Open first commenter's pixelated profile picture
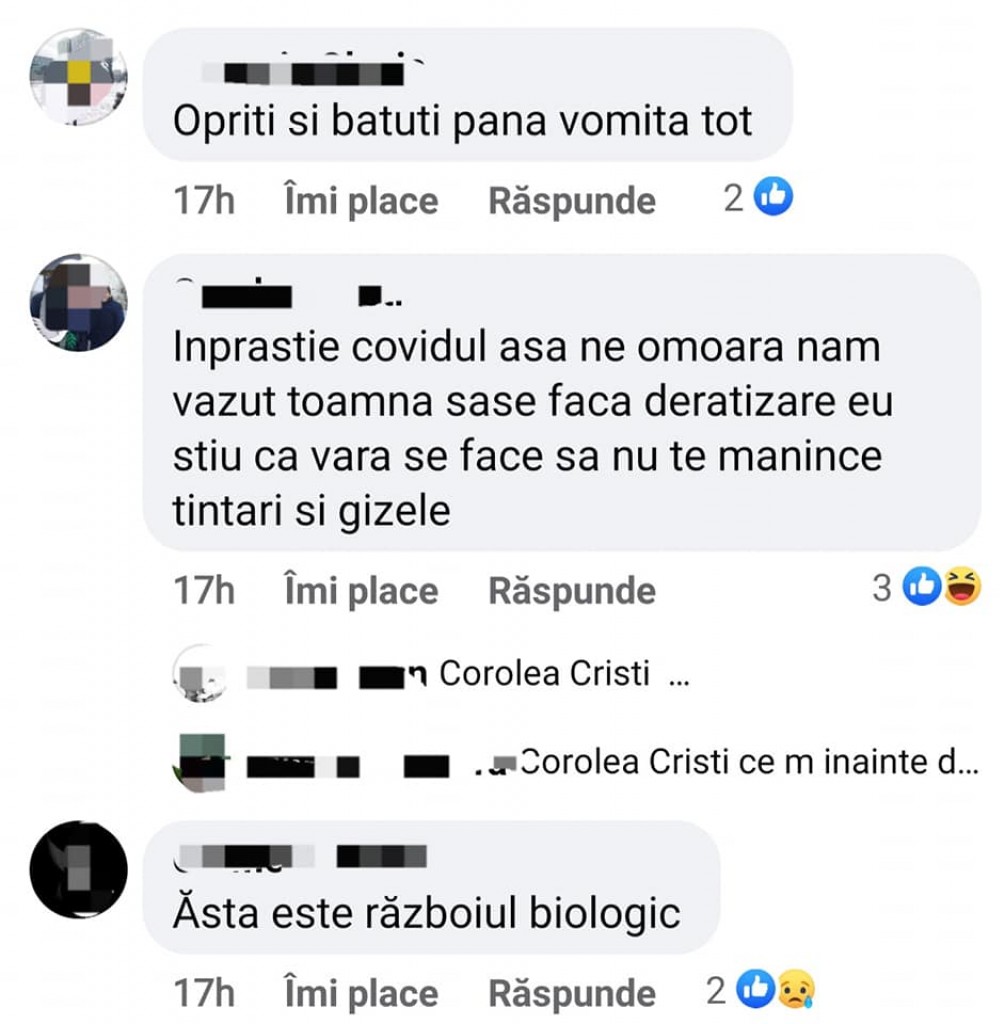Viewport: 1005px width, 1024px height. (78, 76)
